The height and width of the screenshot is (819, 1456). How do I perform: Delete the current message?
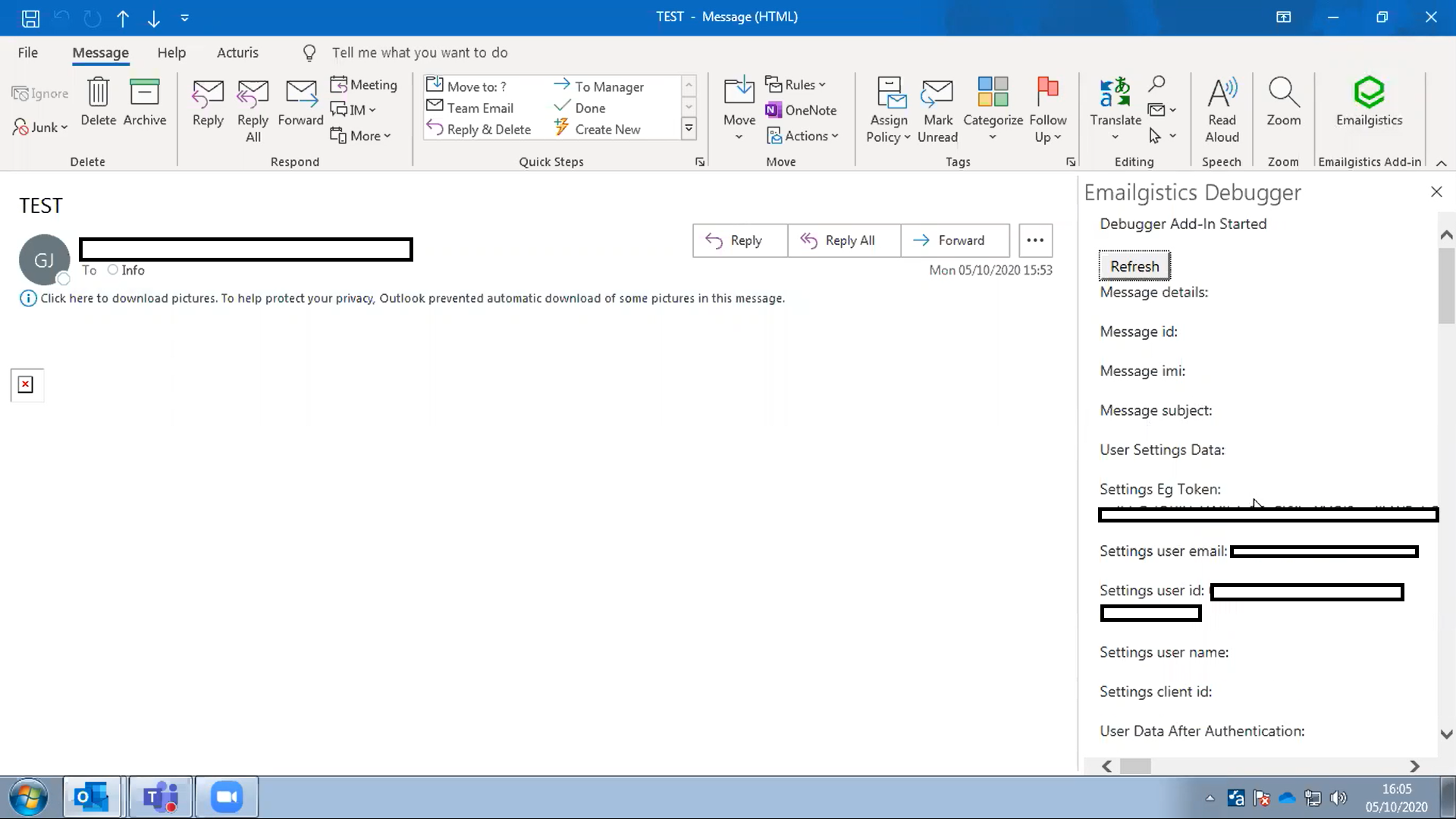[x=98, y=106]
